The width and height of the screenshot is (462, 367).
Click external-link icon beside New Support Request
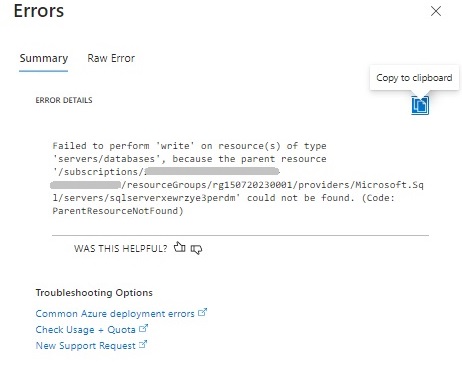pyautogui.click(x=143, y=344)
